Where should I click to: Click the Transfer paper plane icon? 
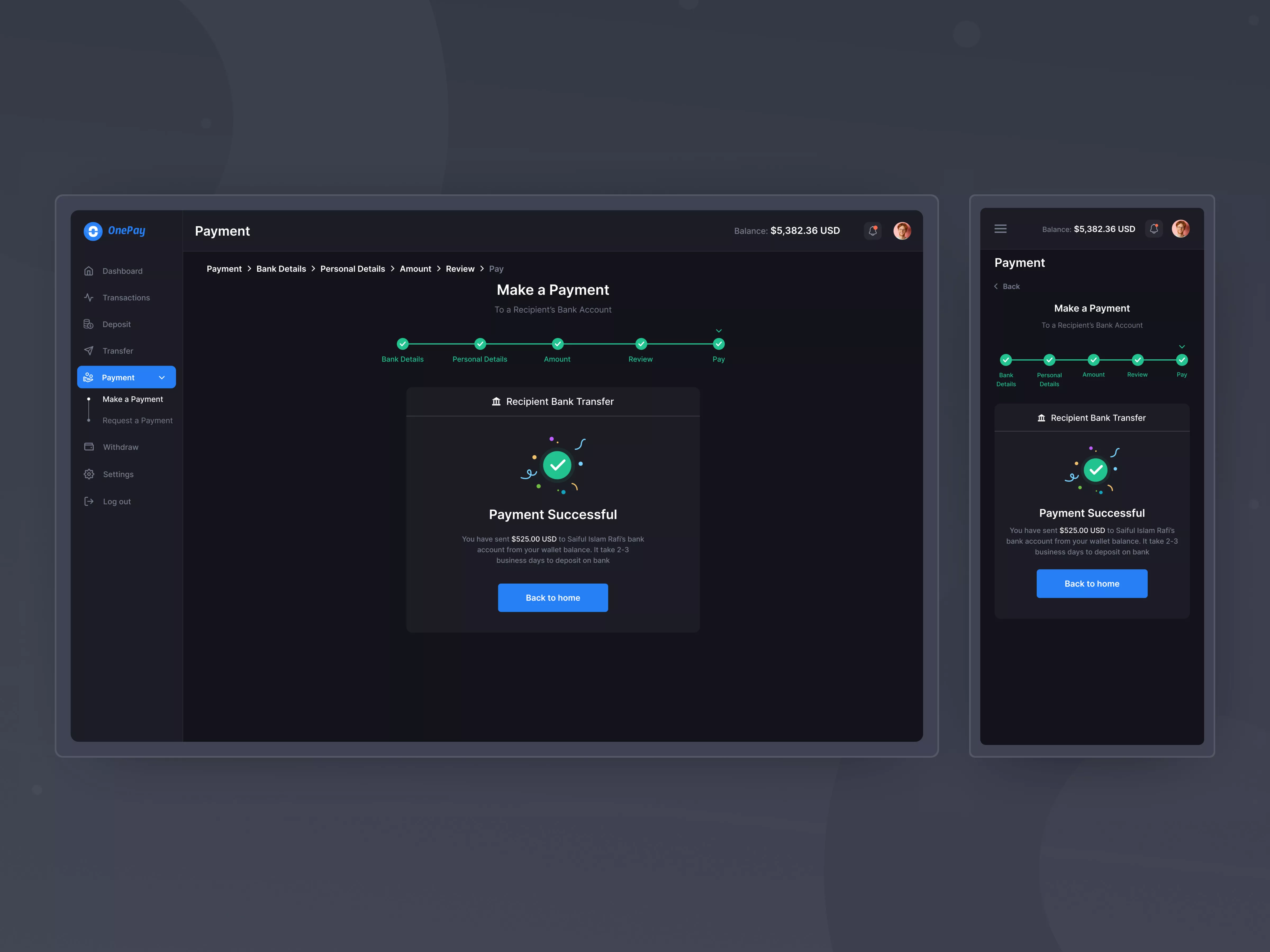[x=88, y=351]
